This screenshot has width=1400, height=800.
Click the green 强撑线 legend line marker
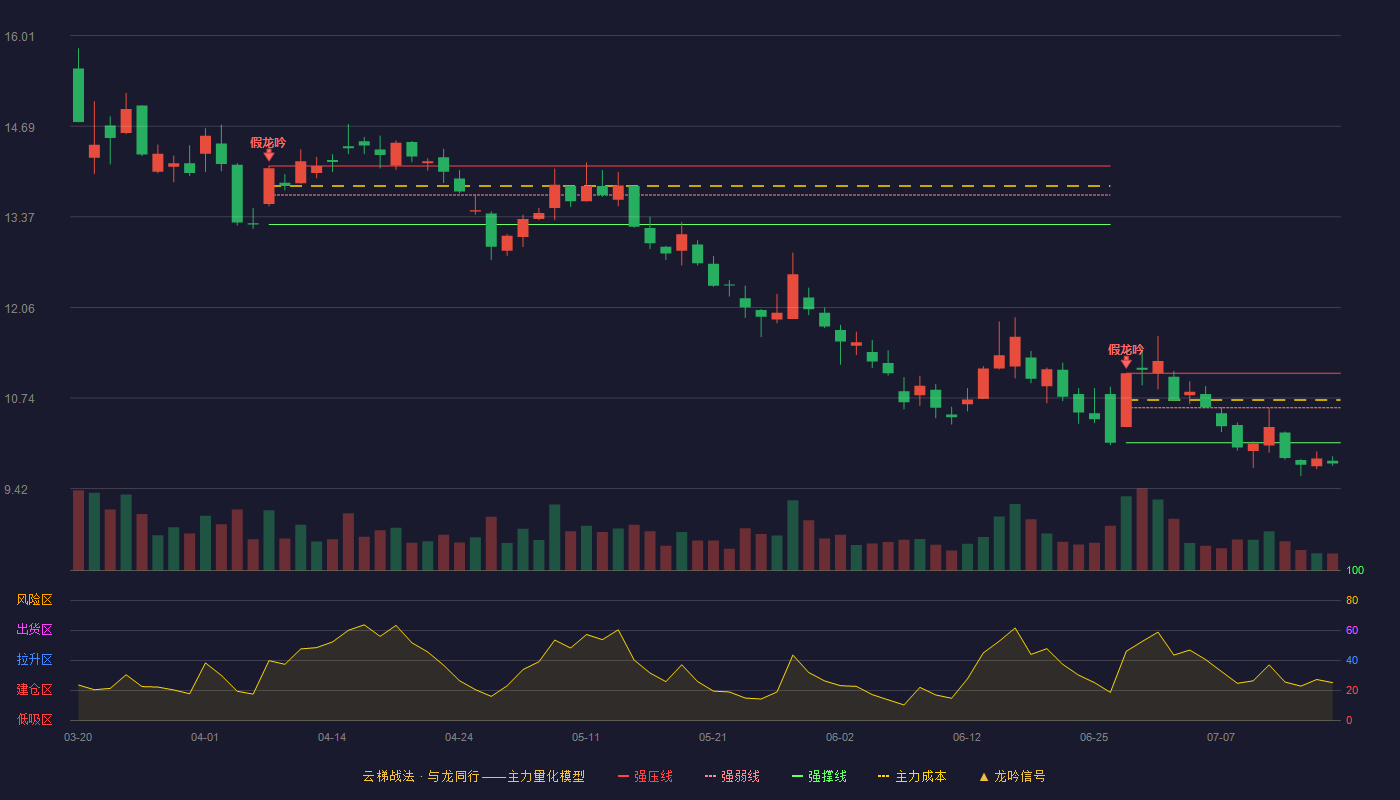pos(797,776)
